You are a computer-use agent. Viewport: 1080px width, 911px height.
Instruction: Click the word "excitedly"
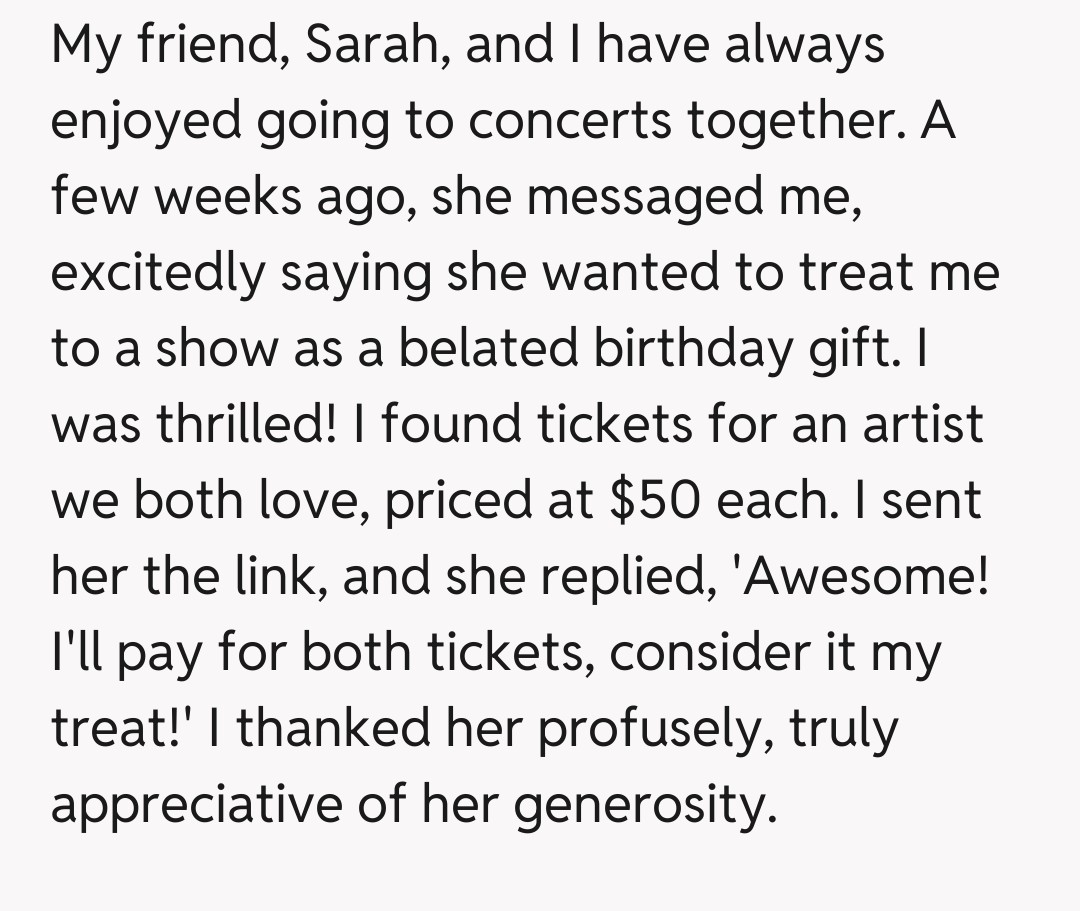[157, 275]
